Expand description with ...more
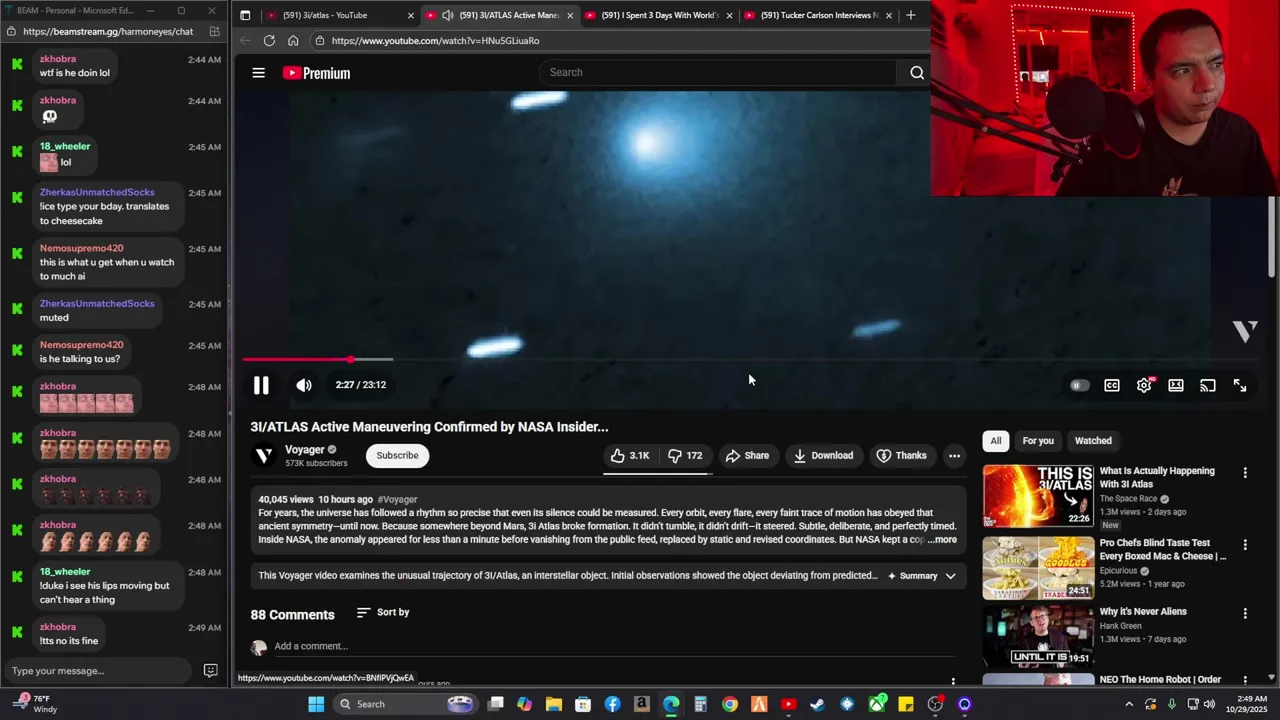 pyautogui.click(x=943, y=540)
